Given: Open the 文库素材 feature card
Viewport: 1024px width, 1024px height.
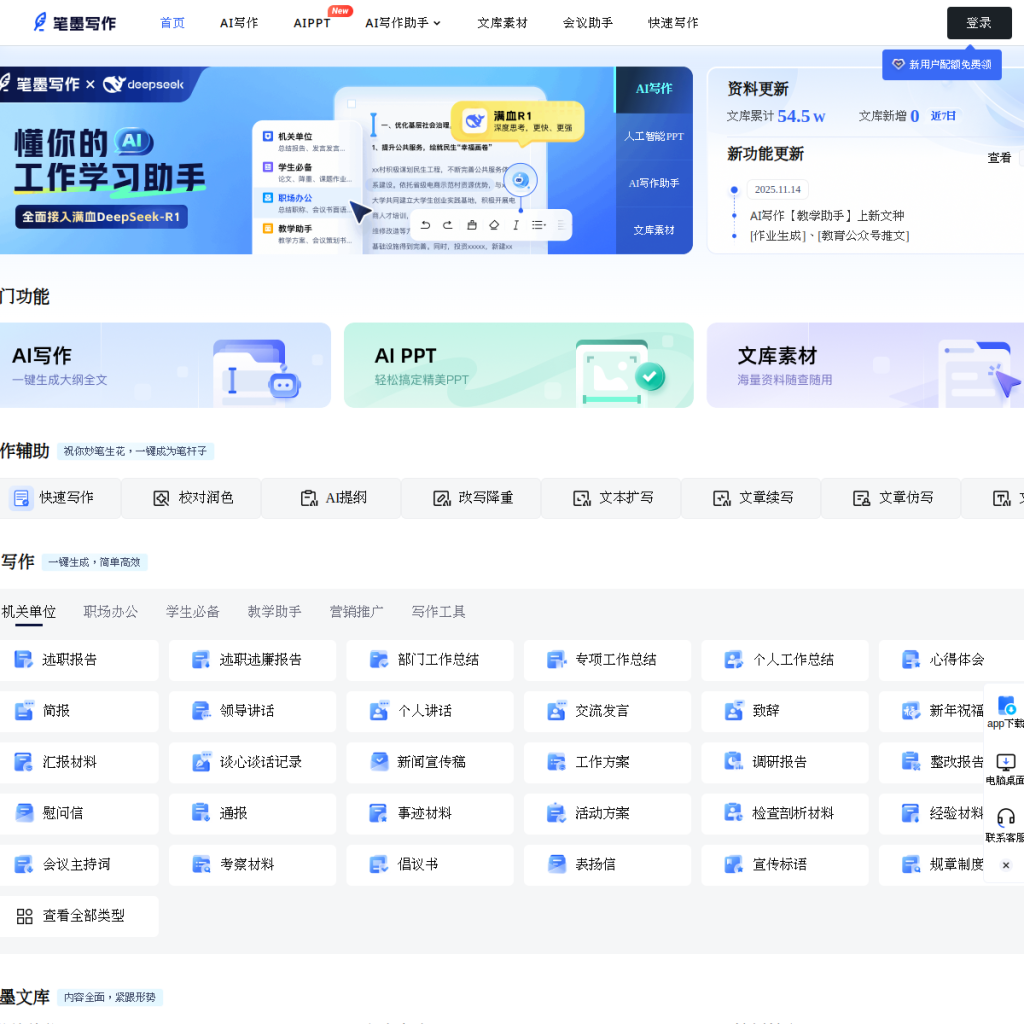Looking at the screenshot, I should click(x=865, y=365).
